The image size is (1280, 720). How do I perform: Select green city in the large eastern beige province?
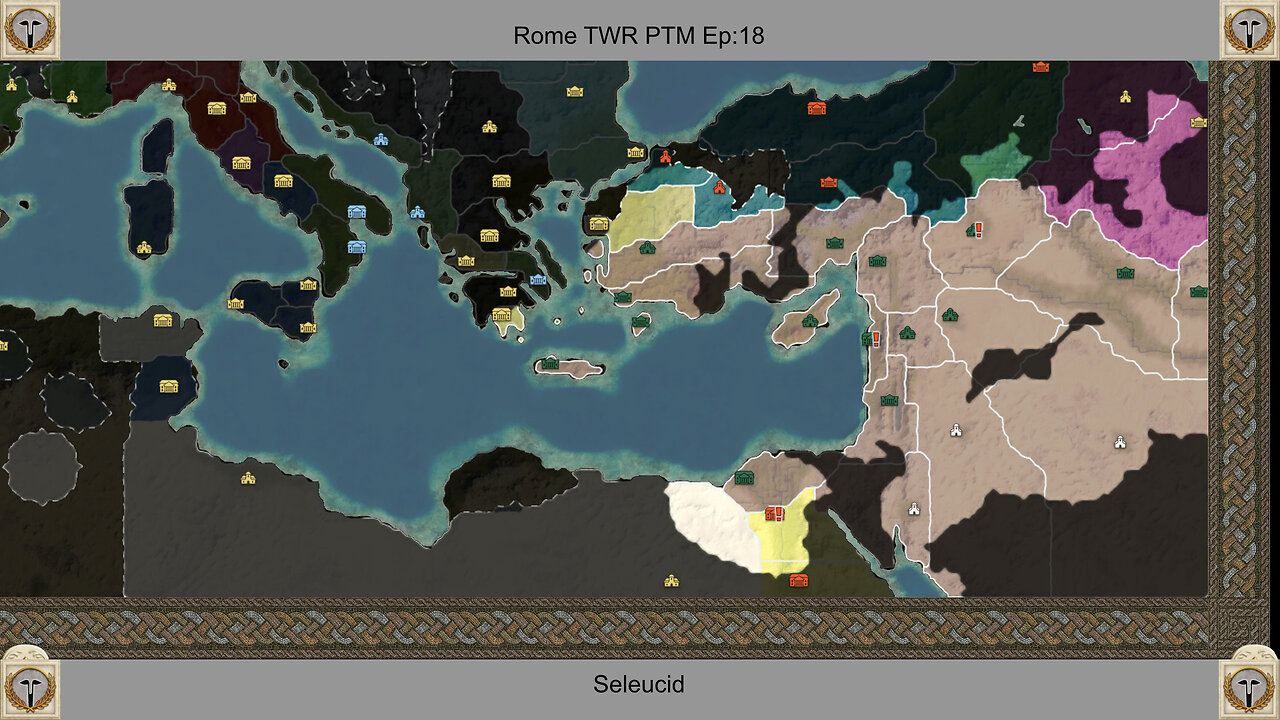point(1125,273)
